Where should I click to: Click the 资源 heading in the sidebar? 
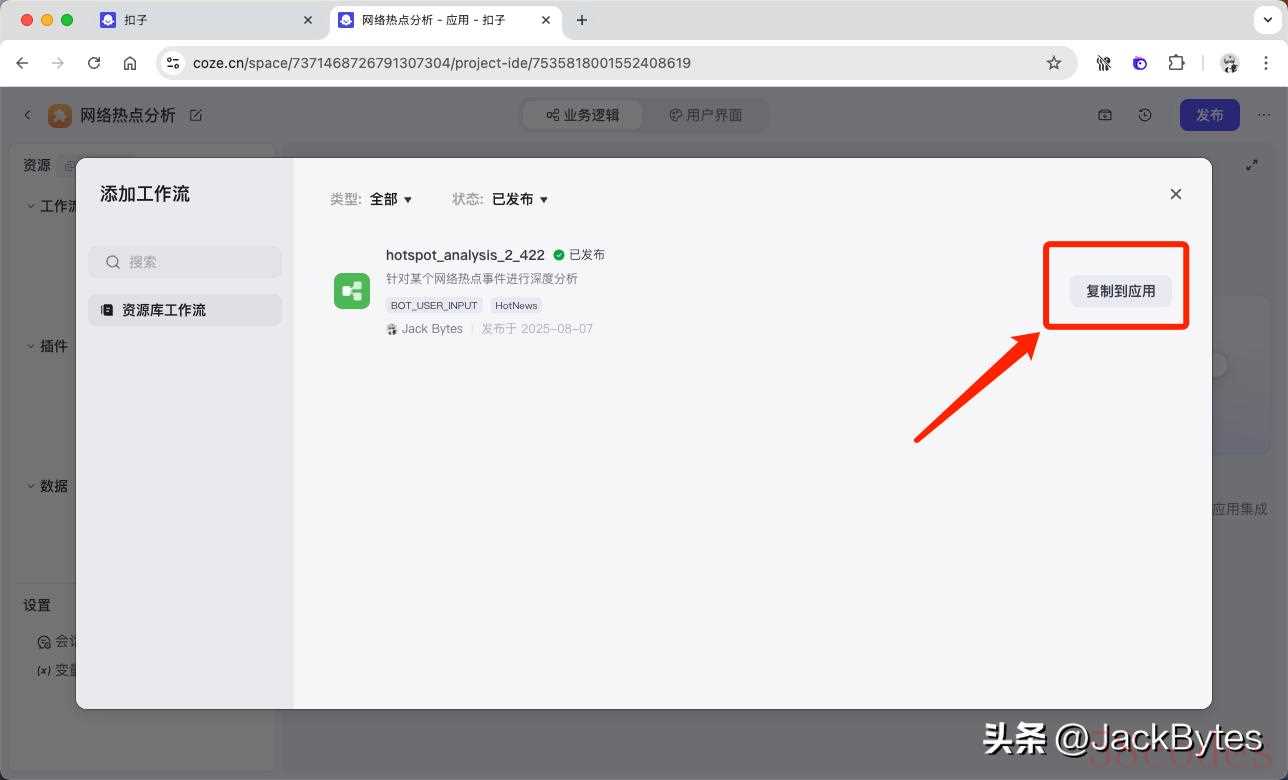pyautogui.click(x=37, y=165)
